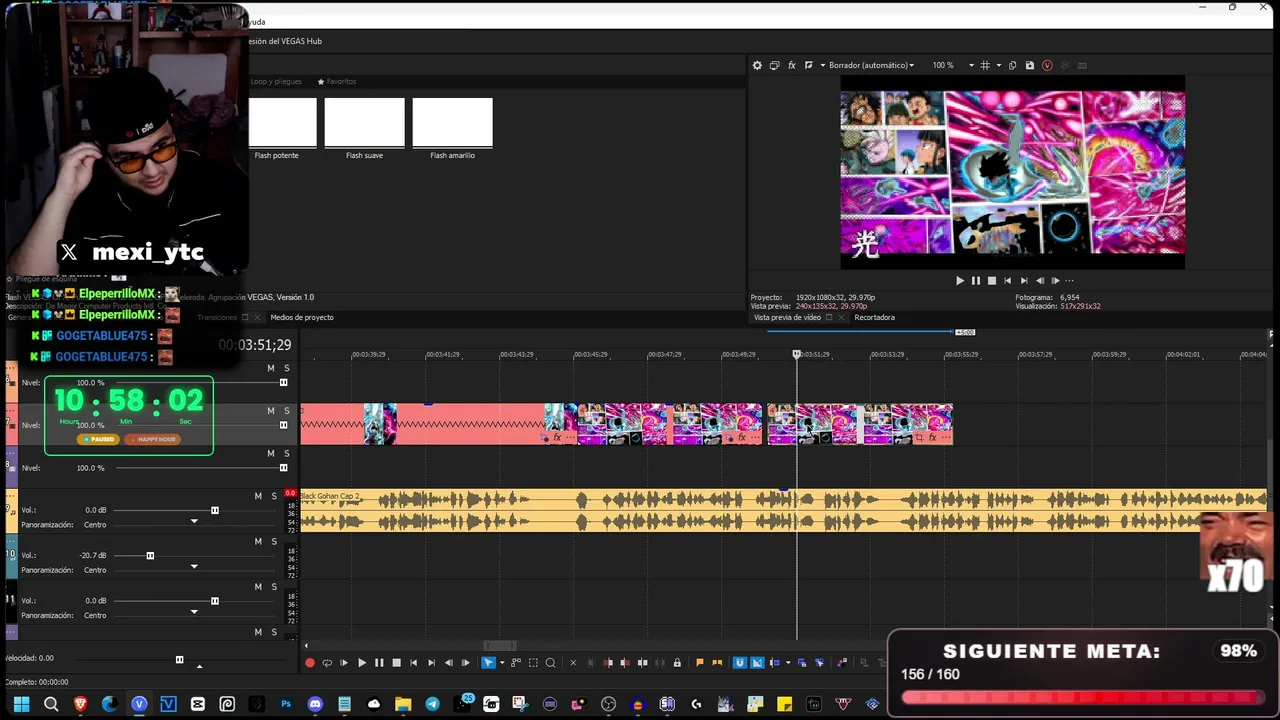Open edit tool dropdown arrow
The width and height of the screenshot is (1280, 720).
coord(500,662)
